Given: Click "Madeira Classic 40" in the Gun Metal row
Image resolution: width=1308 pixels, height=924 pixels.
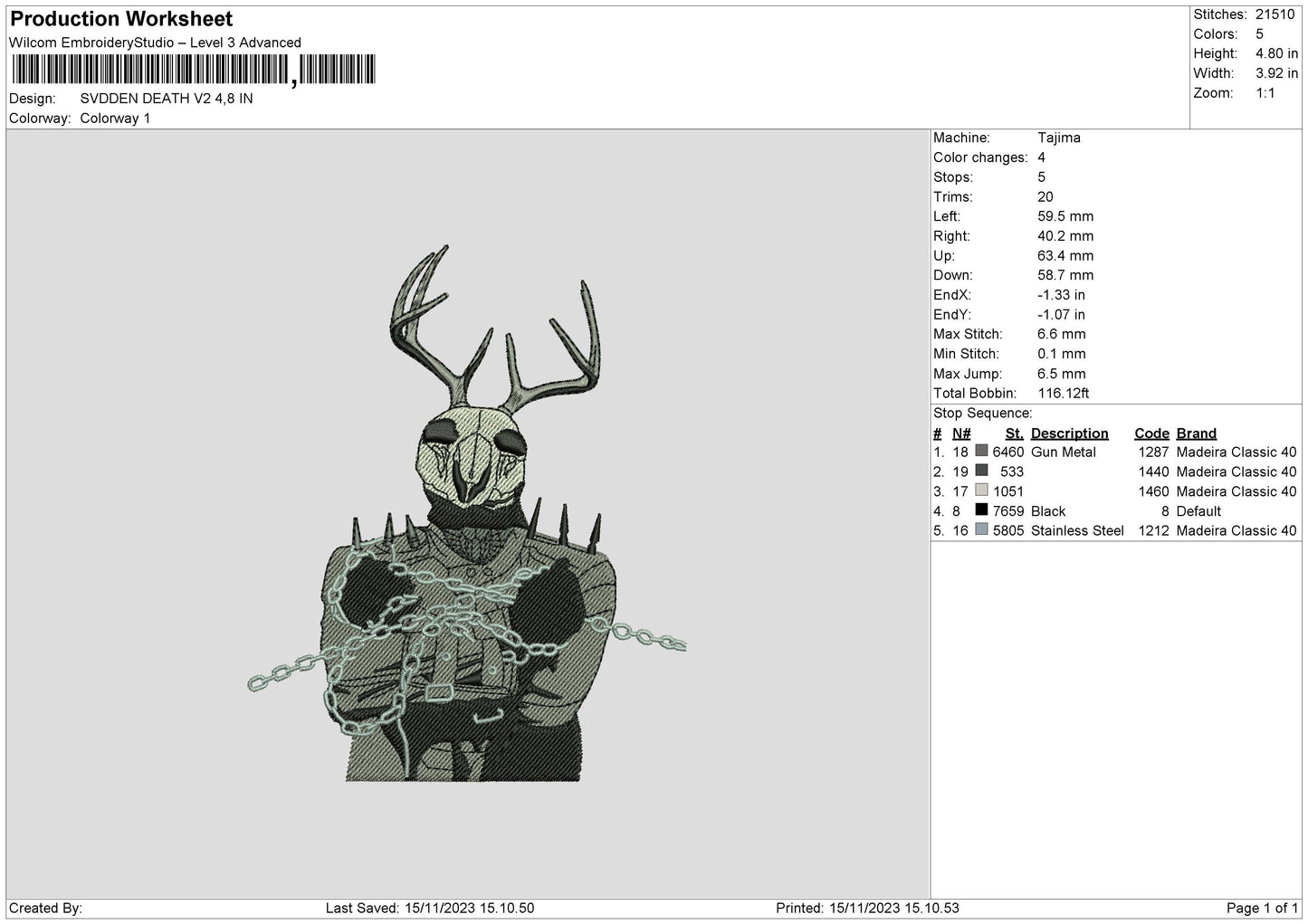Looking at the screenshot, I should coord(1236,452).
